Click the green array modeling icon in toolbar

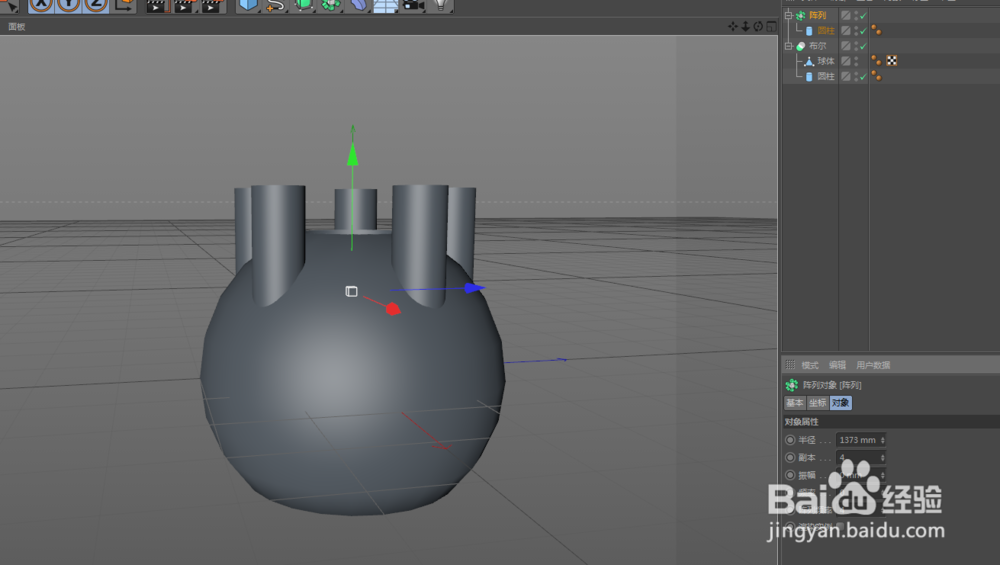[330, 5]
